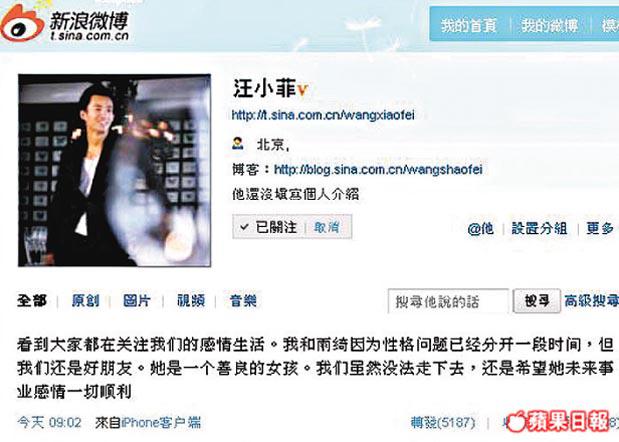Open 設置分組 group settings
The width and height of the screenshot is (619, 442).
539,228
